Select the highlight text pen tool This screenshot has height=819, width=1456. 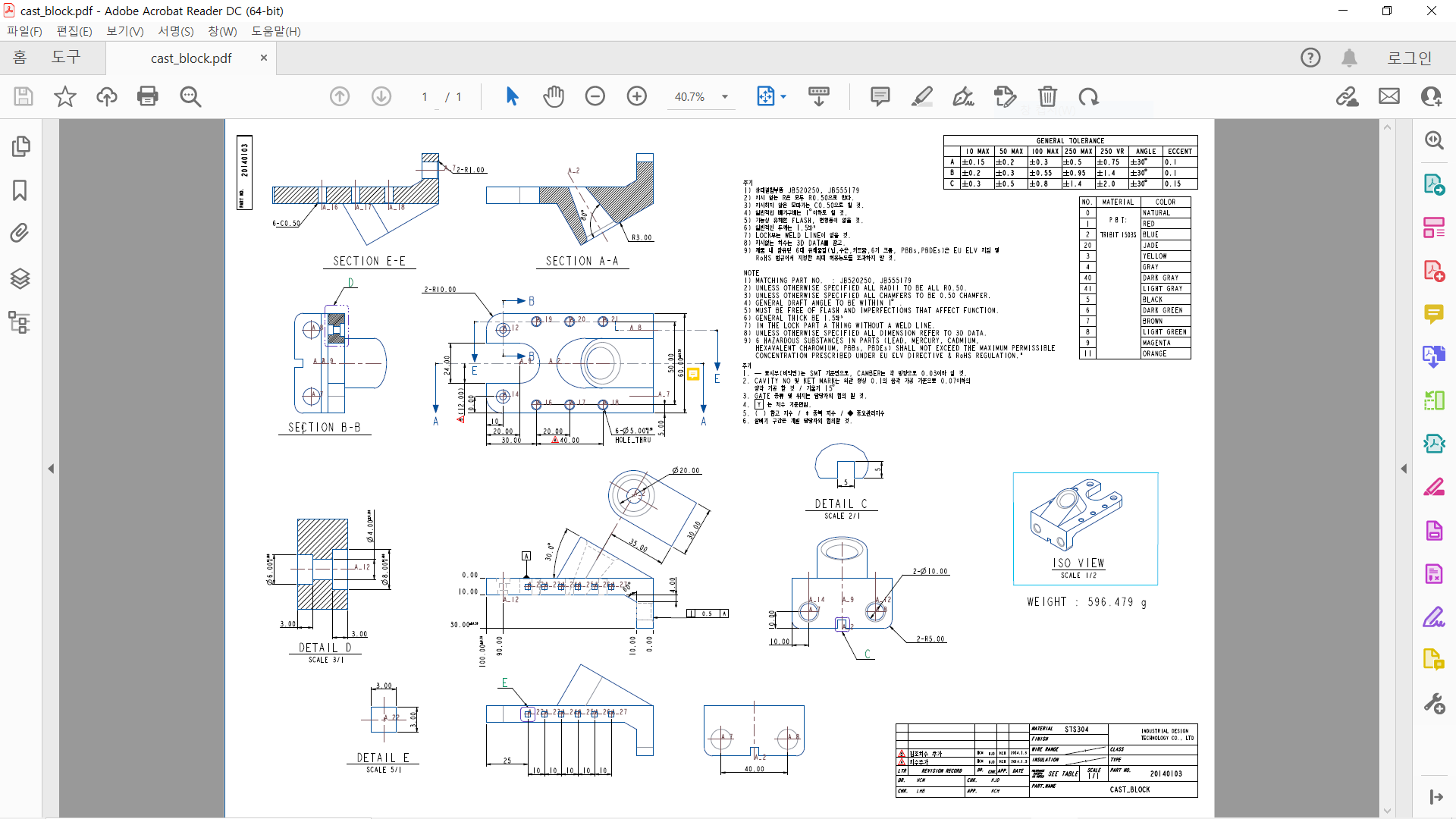pyautogui.click(x=922, y=96)
